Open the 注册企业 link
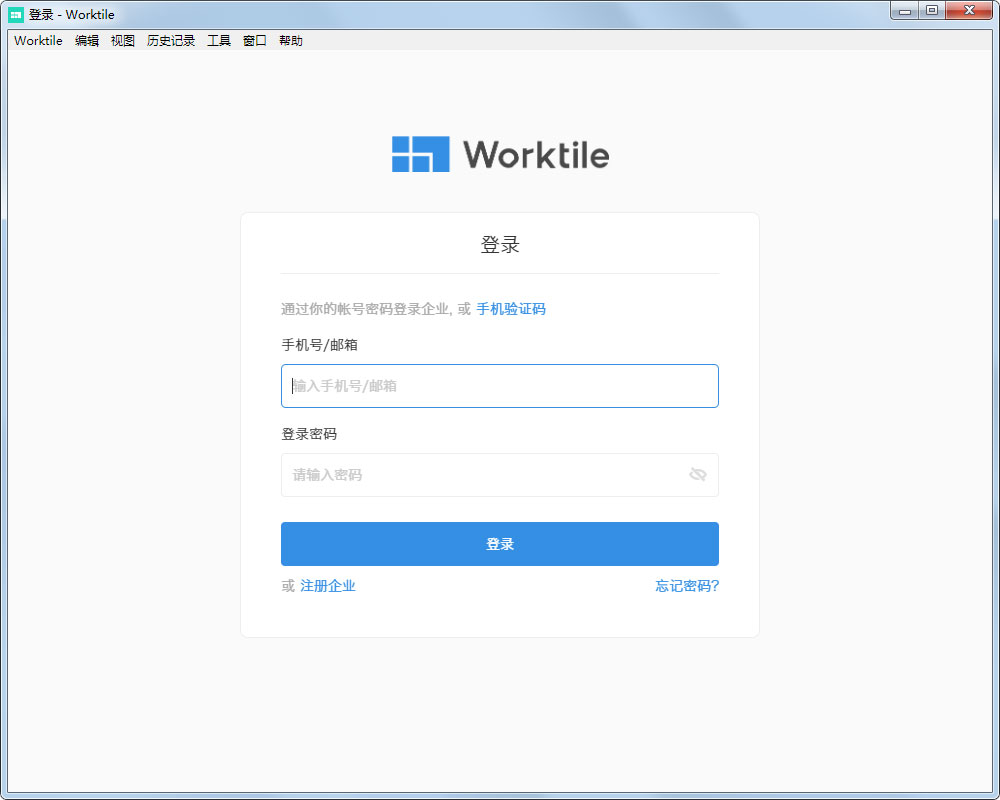 click(328, 586)
